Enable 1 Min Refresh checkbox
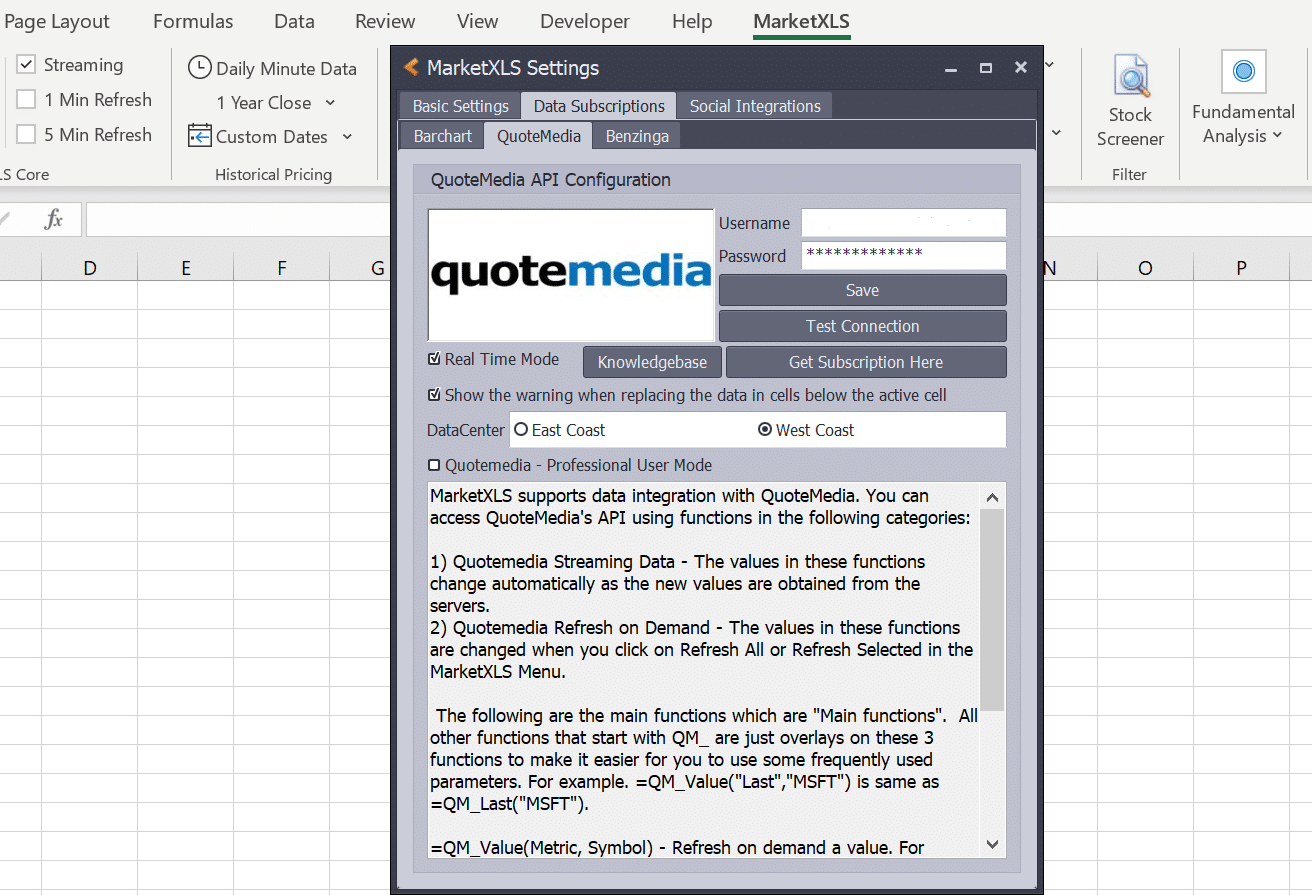Viewport: 1312px width, 895px height. click(27, 100)
